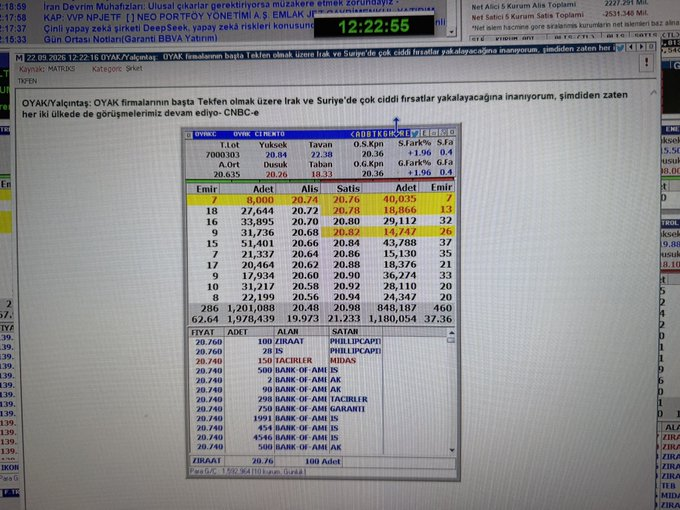Click the M logo icon in news title bar
Viewport: 680px width, 510px height.
pyautogui.click(x=19, y=58)
